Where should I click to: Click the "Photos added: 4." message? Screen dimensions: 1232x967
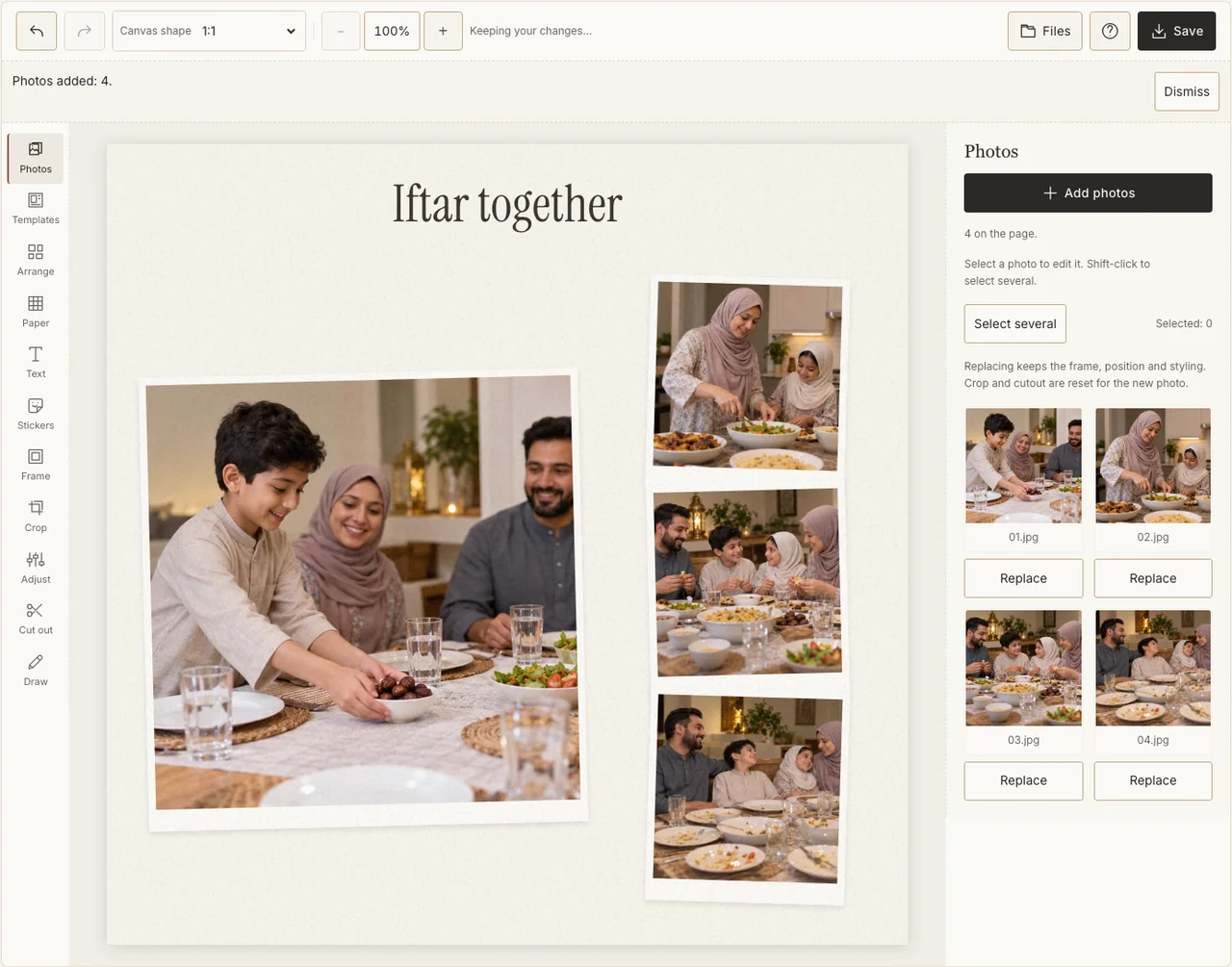pyautogui.click(x=63, y=81)
